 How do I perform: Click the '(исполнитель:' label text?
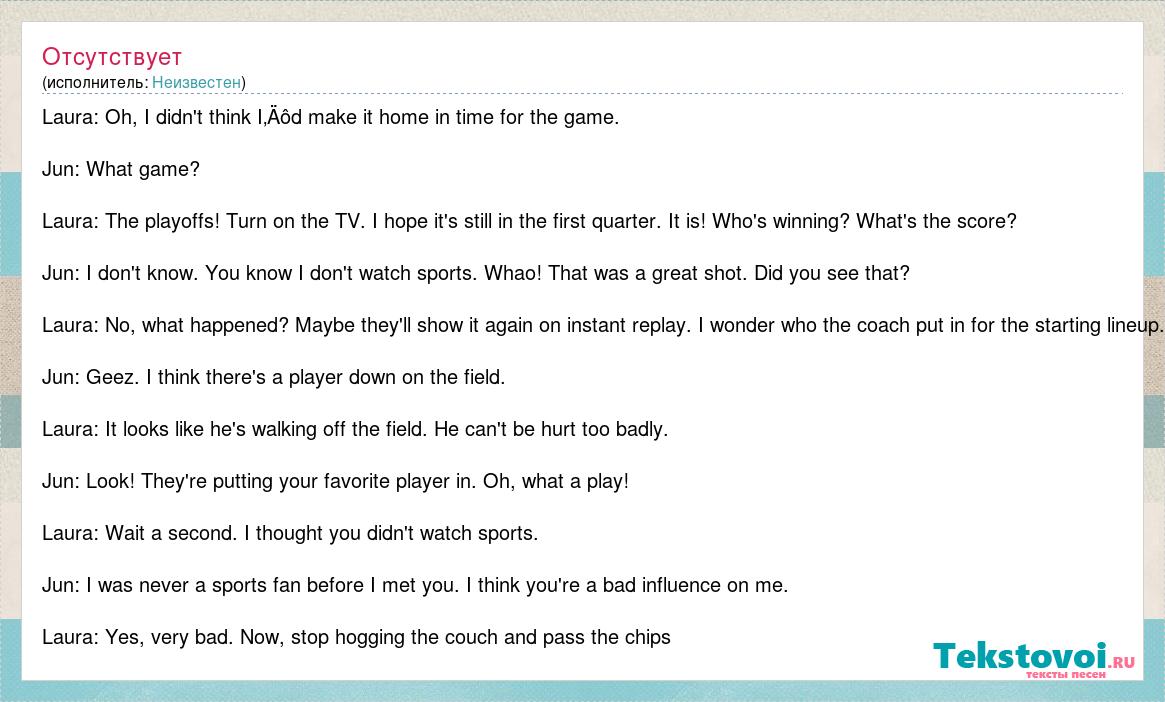click(95, 82)
